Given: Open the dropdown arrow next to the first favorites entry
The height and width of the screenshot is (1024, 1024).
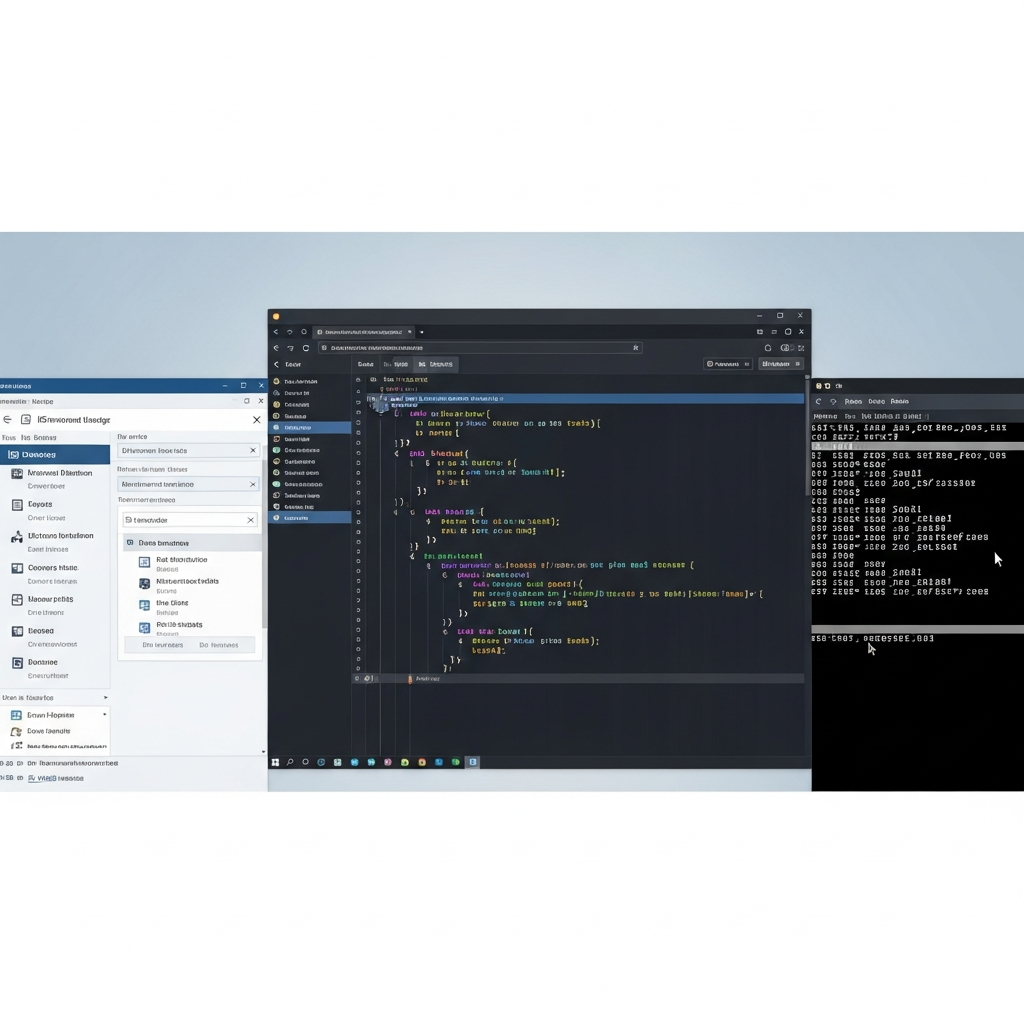Looking at the screenshot, I should (104, 714).
